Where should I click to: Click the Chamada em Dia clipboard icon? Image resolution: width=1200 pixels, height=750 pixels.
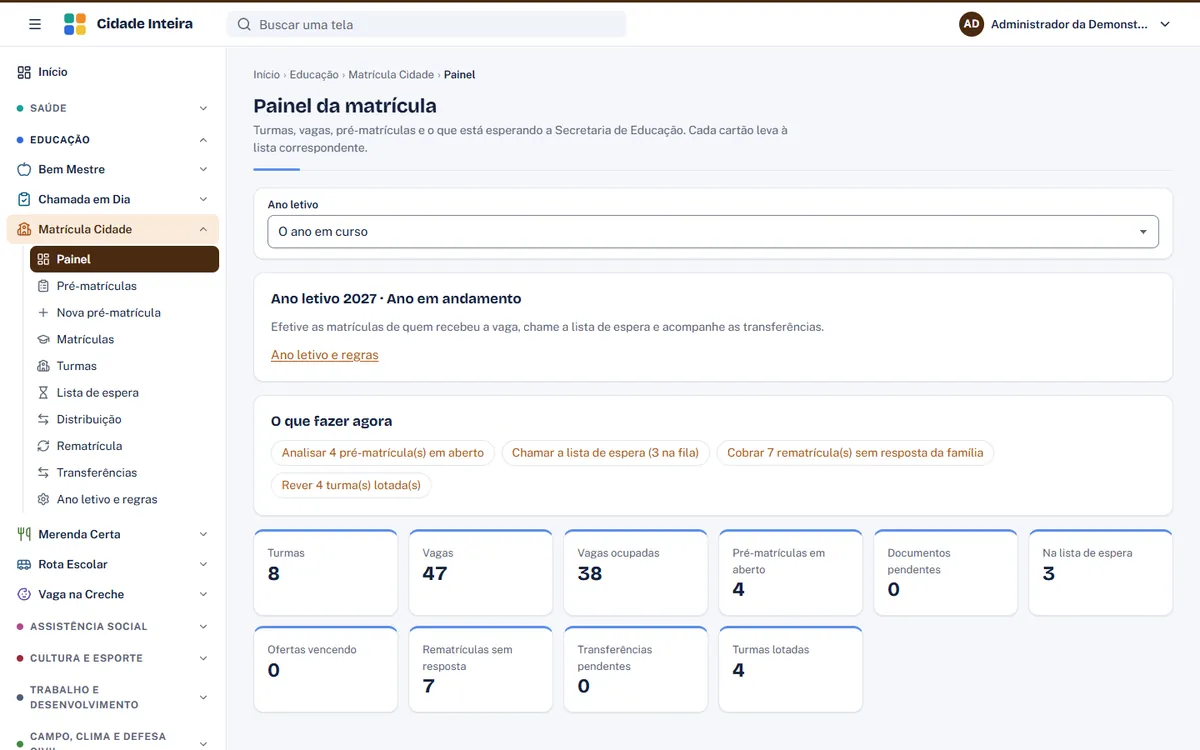[24, 200]
